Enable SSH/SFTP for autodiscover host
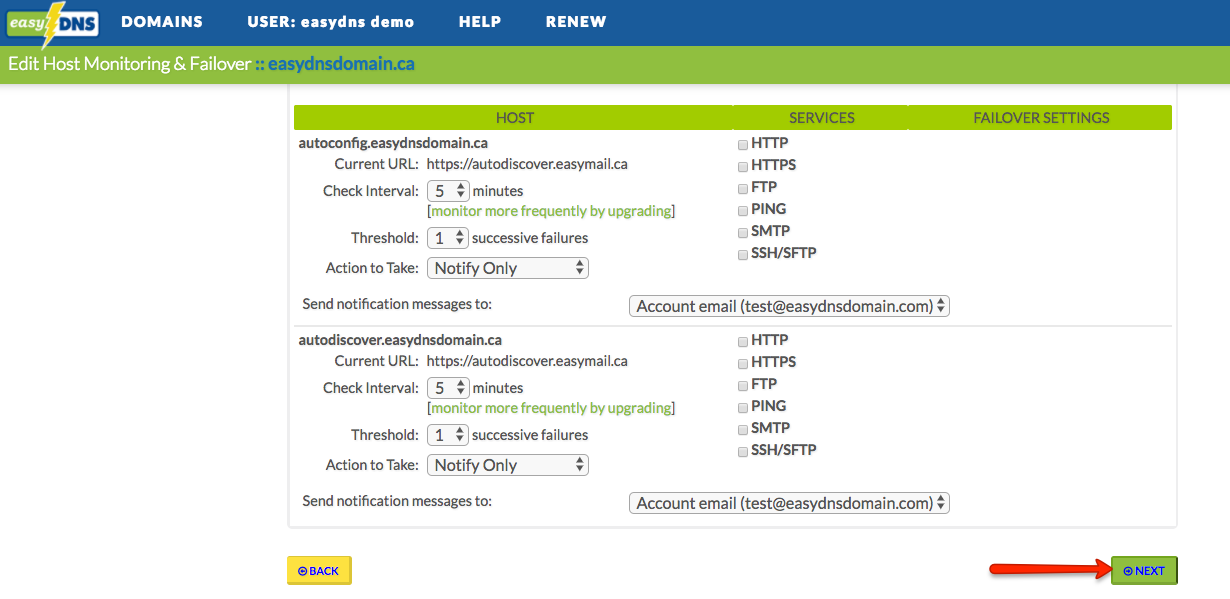1230x599 pixels. click(x=743, y=451)
